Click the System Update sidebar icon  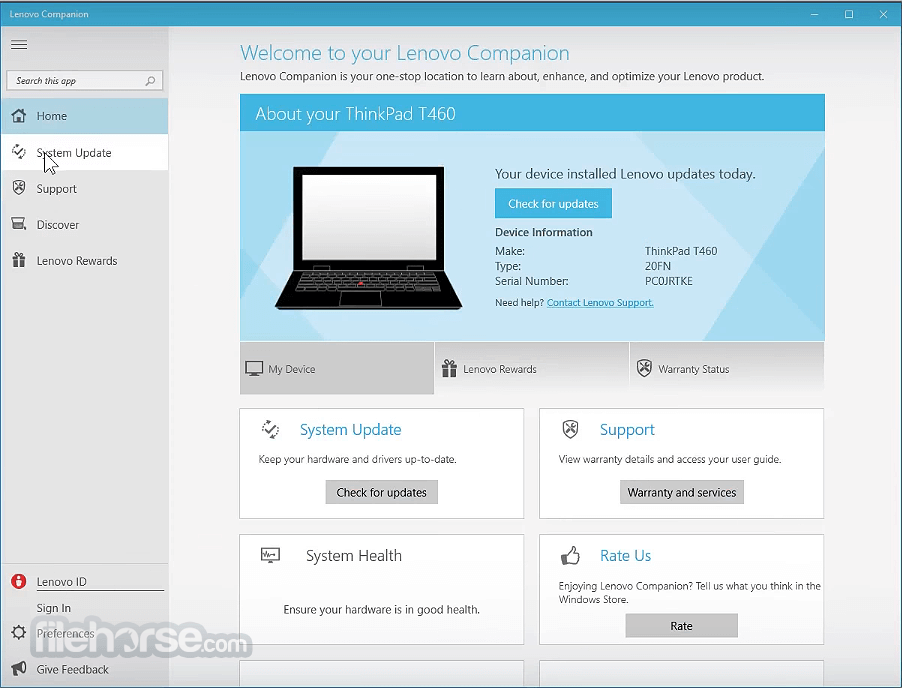pyautogui.click(x=19, y=152)
